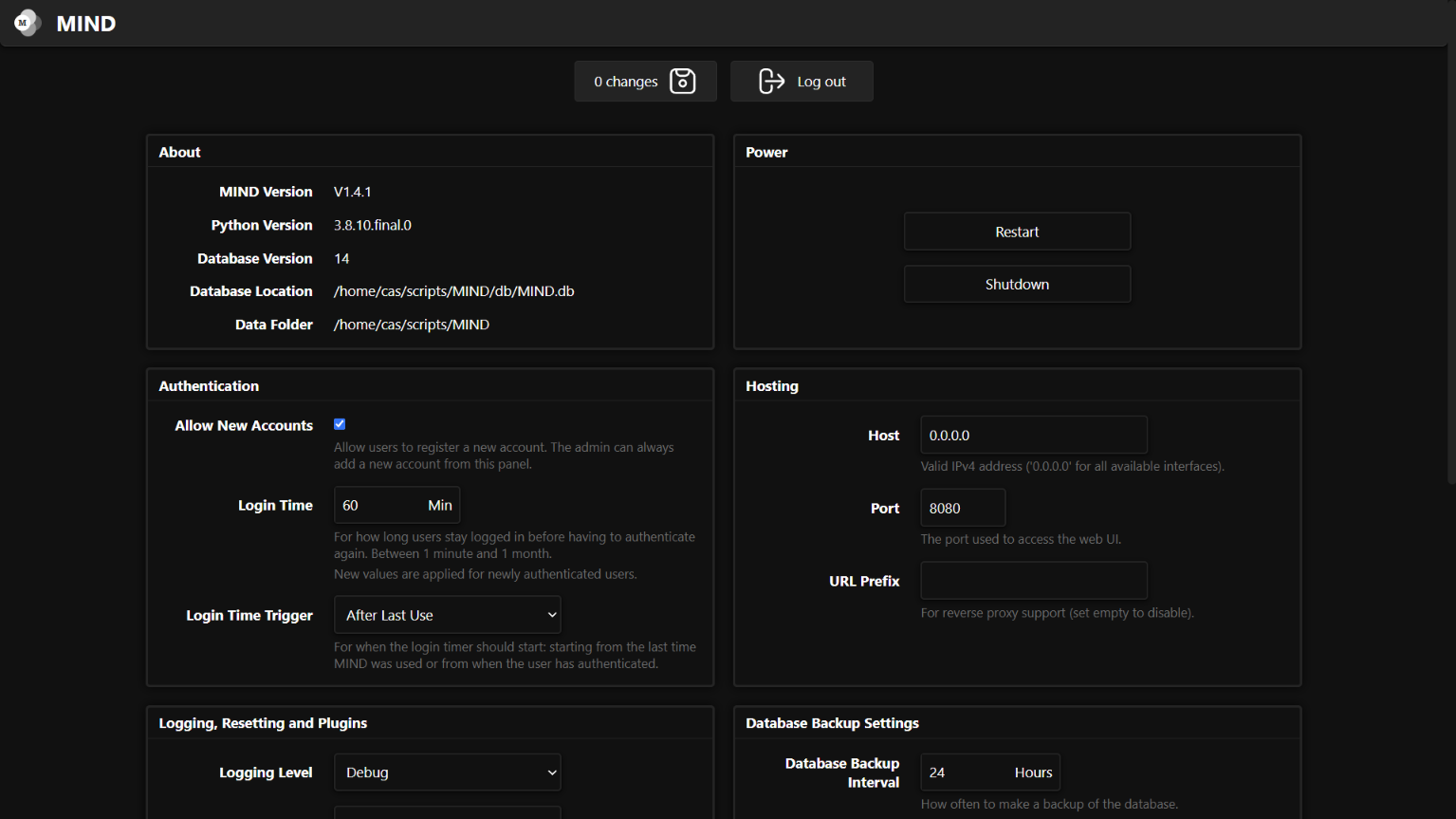Click the Restart button

click(1017, 232)
